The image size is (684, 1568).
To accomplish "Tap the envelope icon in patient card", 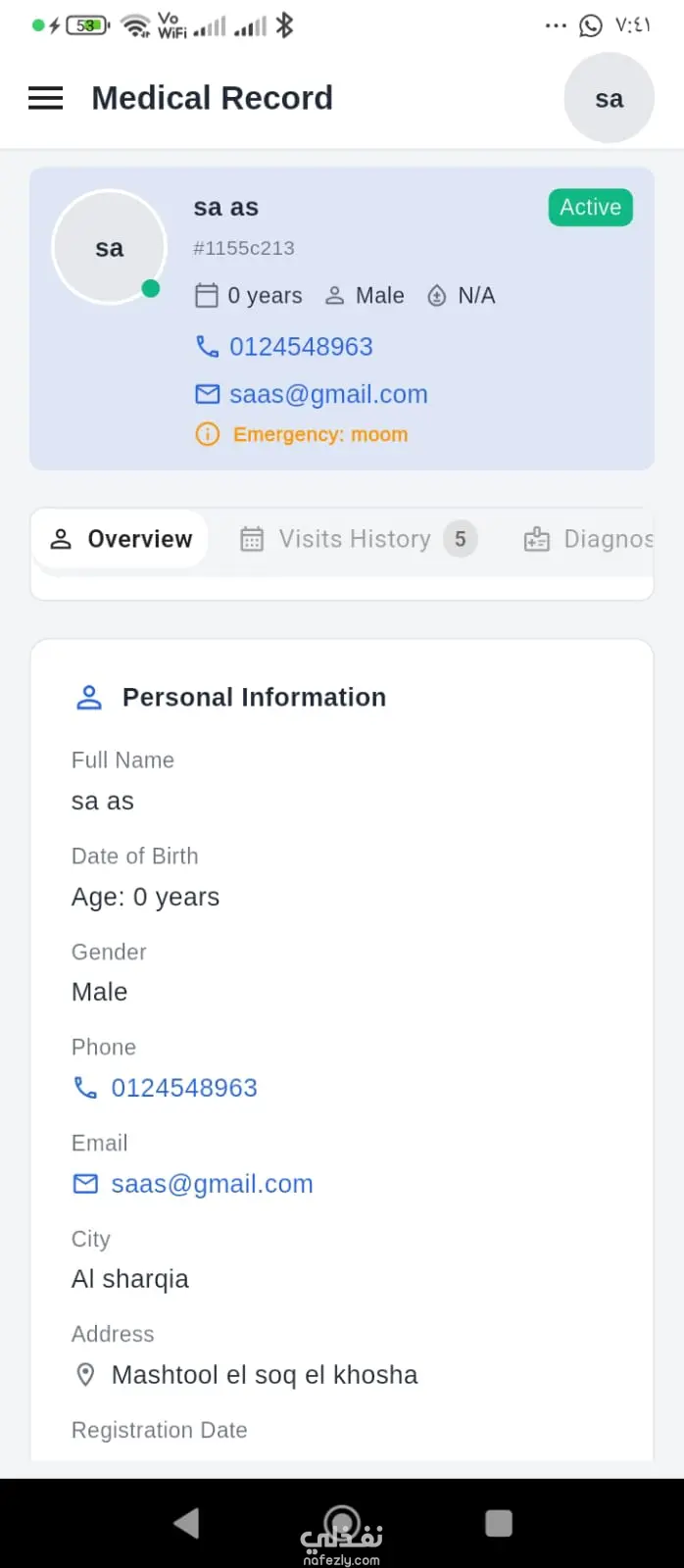I will click(207, 394).
